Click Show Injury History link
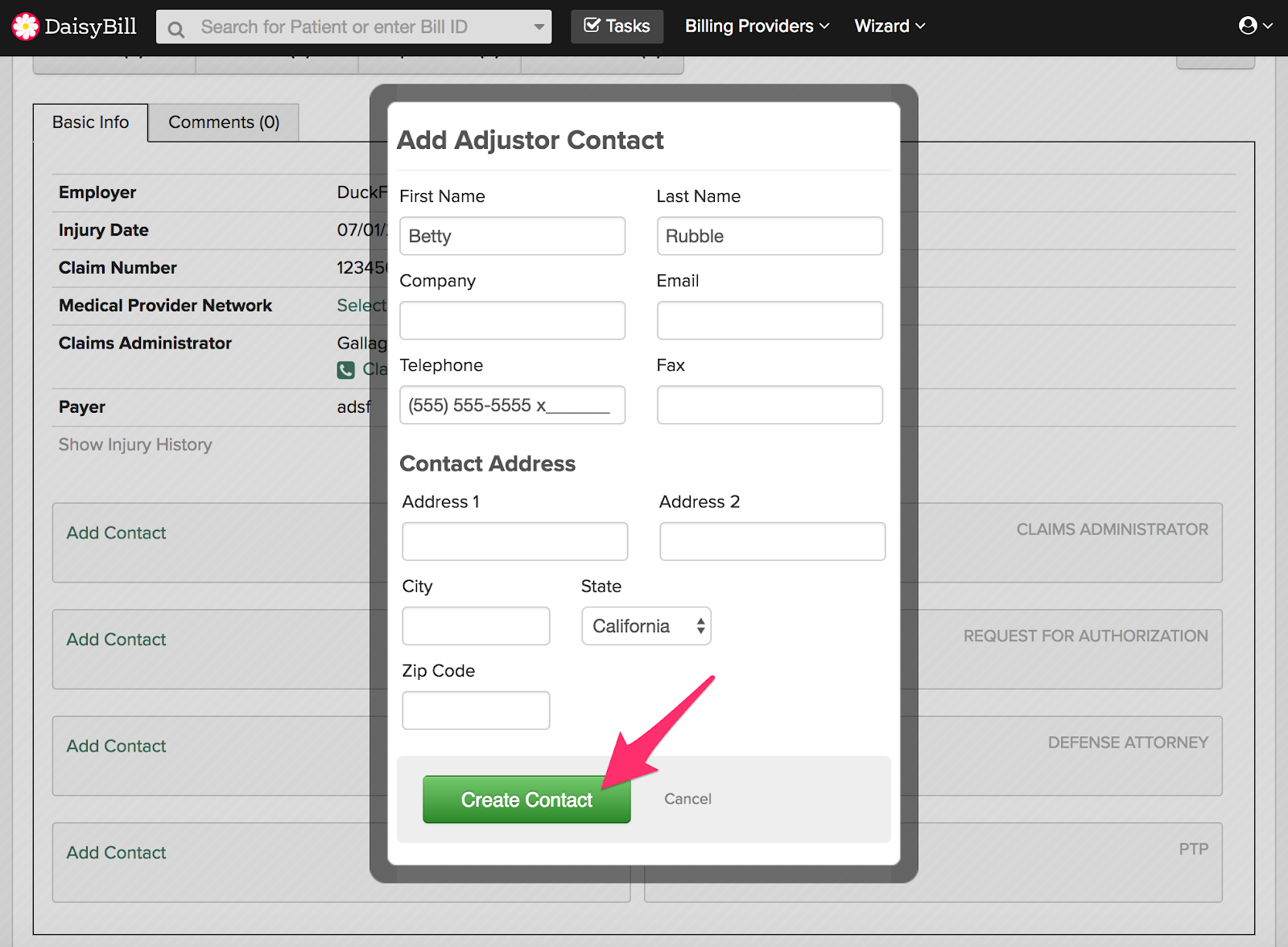Viewport: 1288px width, 947px height. click(x=135, y=445)
